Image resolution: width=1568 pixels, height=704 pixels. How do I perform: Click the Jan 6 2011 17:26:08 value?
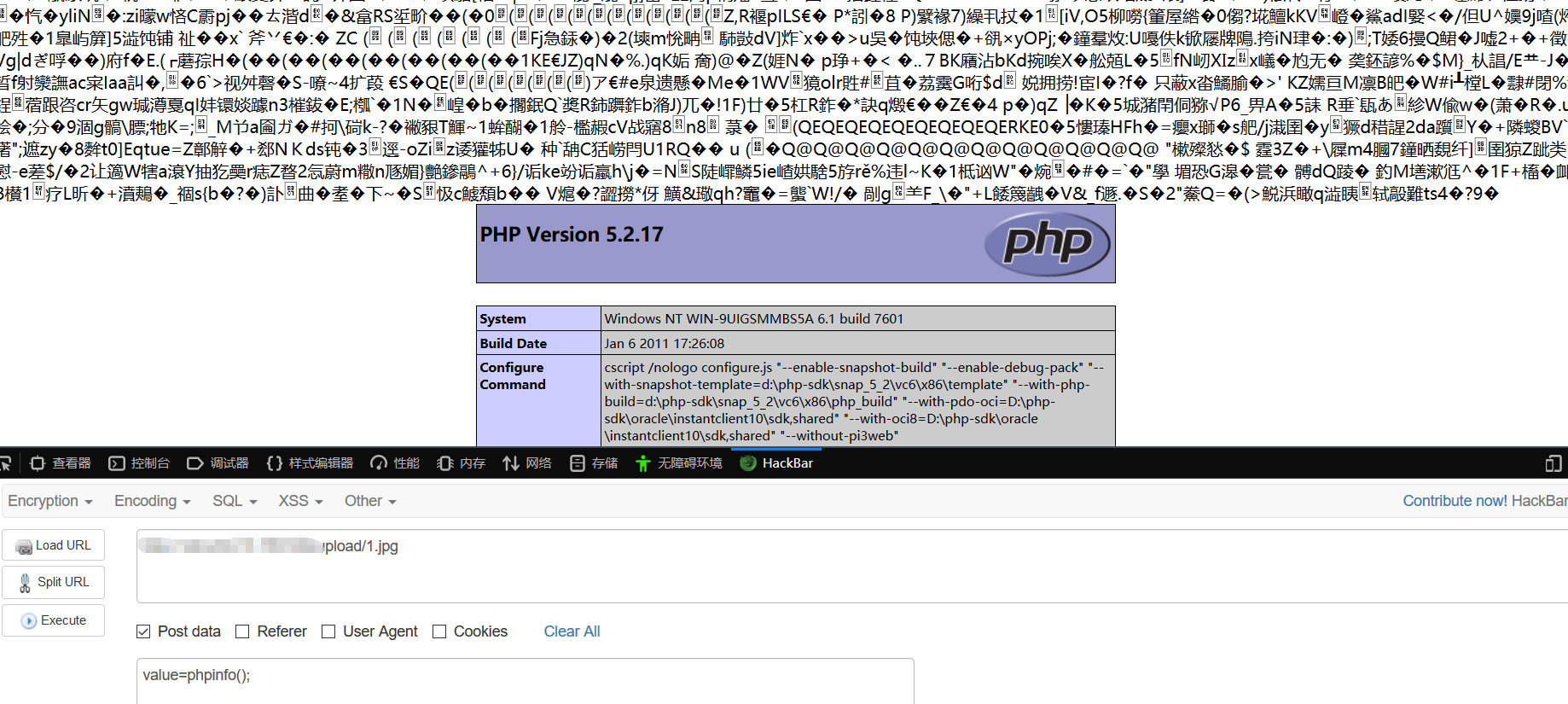(x=665, y=344)
